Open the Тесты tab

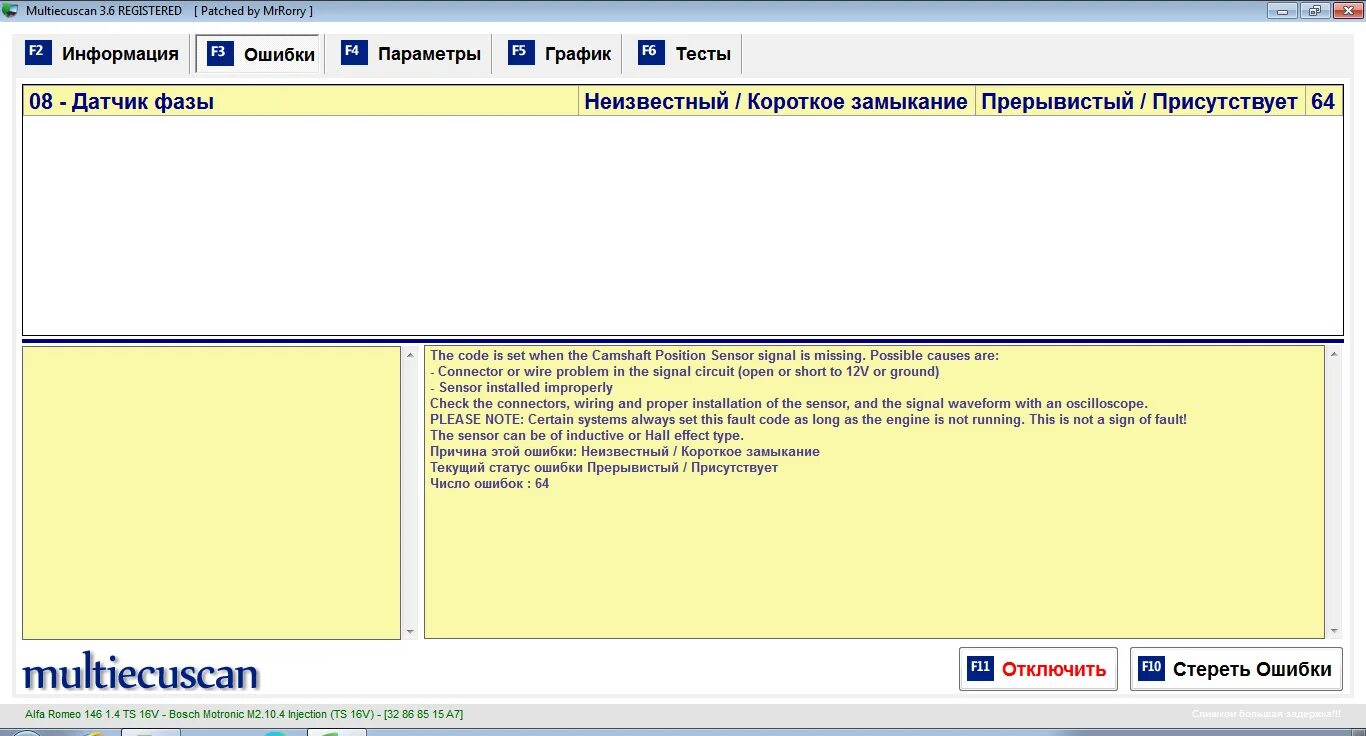click(686, 54)
